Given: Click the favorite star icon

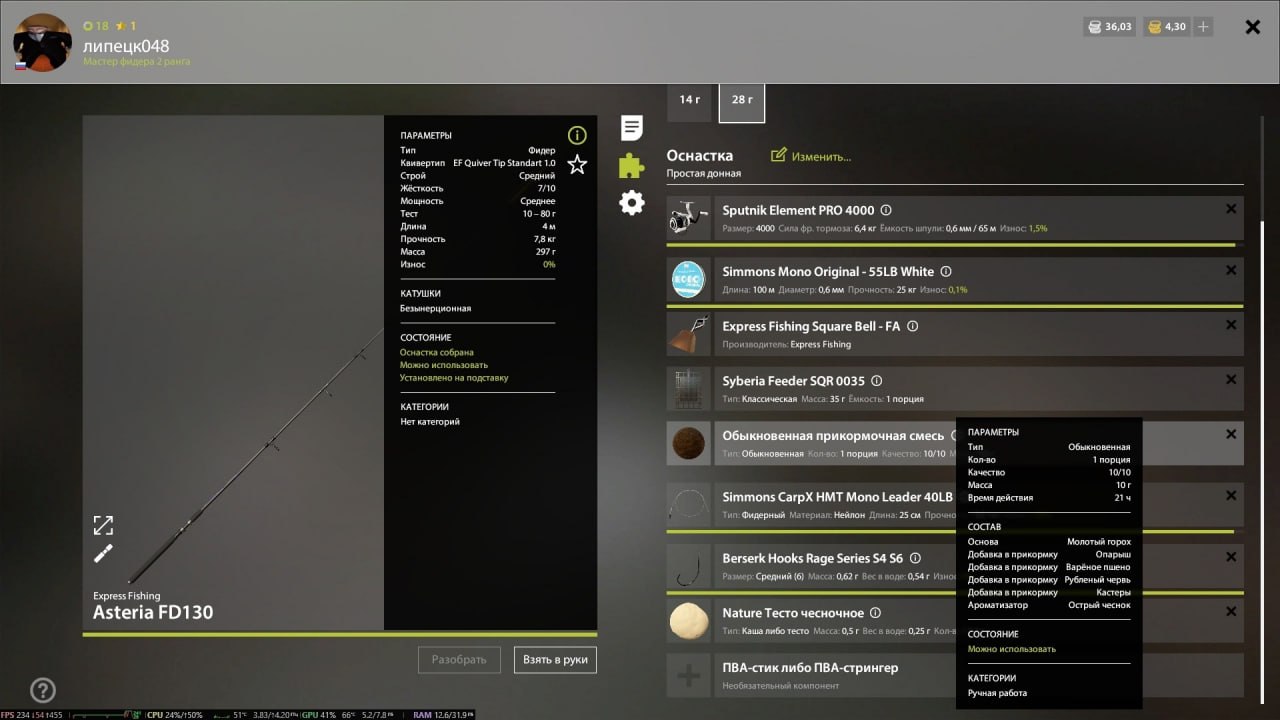Looking at the screenshot, I should [577, 165].
